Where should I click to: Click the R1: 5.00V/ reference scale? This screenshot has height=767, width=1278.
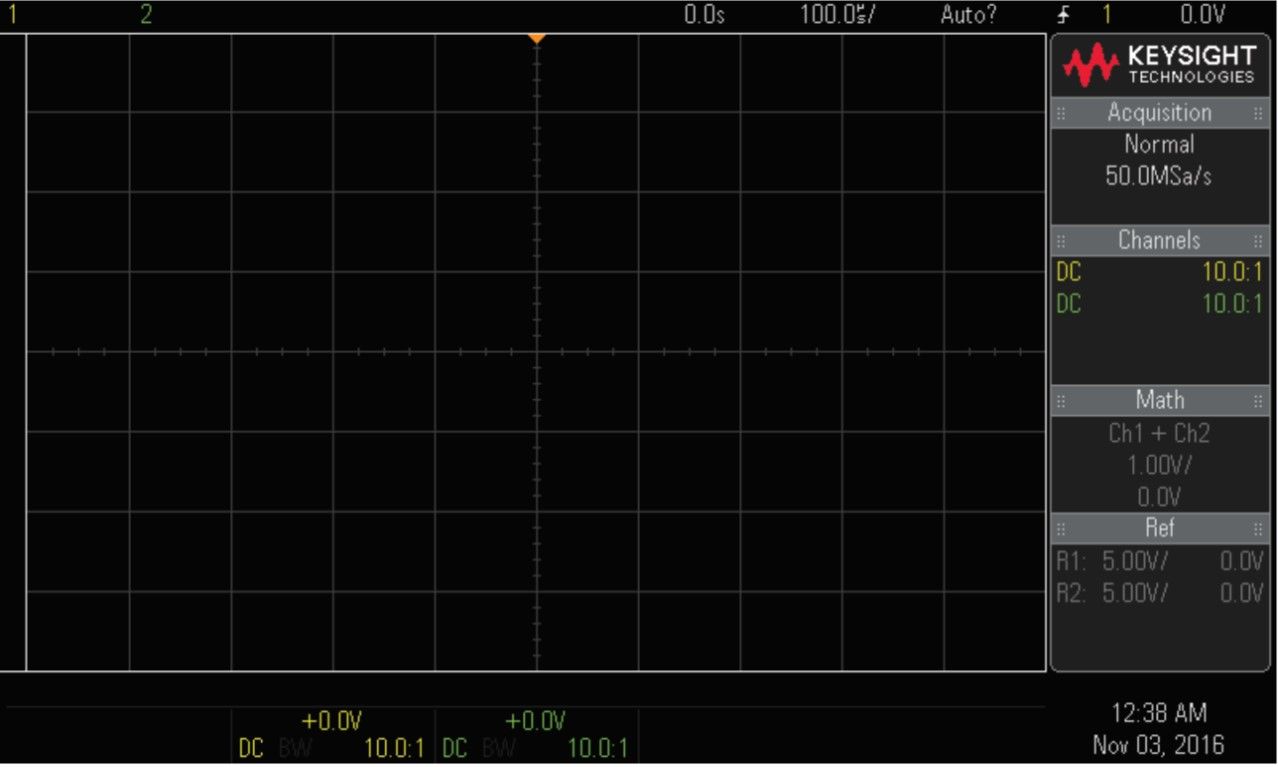1111,561
